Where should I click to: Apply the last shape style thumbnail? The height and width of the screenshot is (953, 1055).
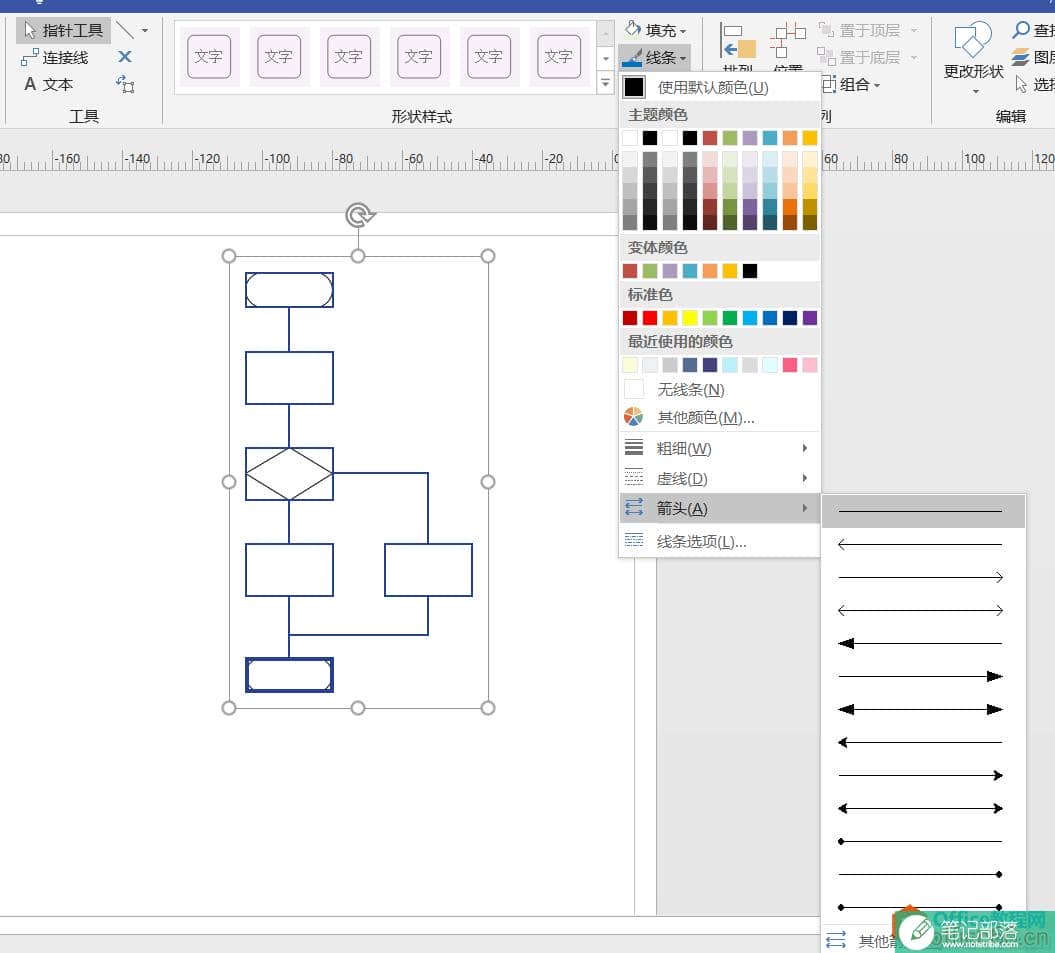point(558,57)
